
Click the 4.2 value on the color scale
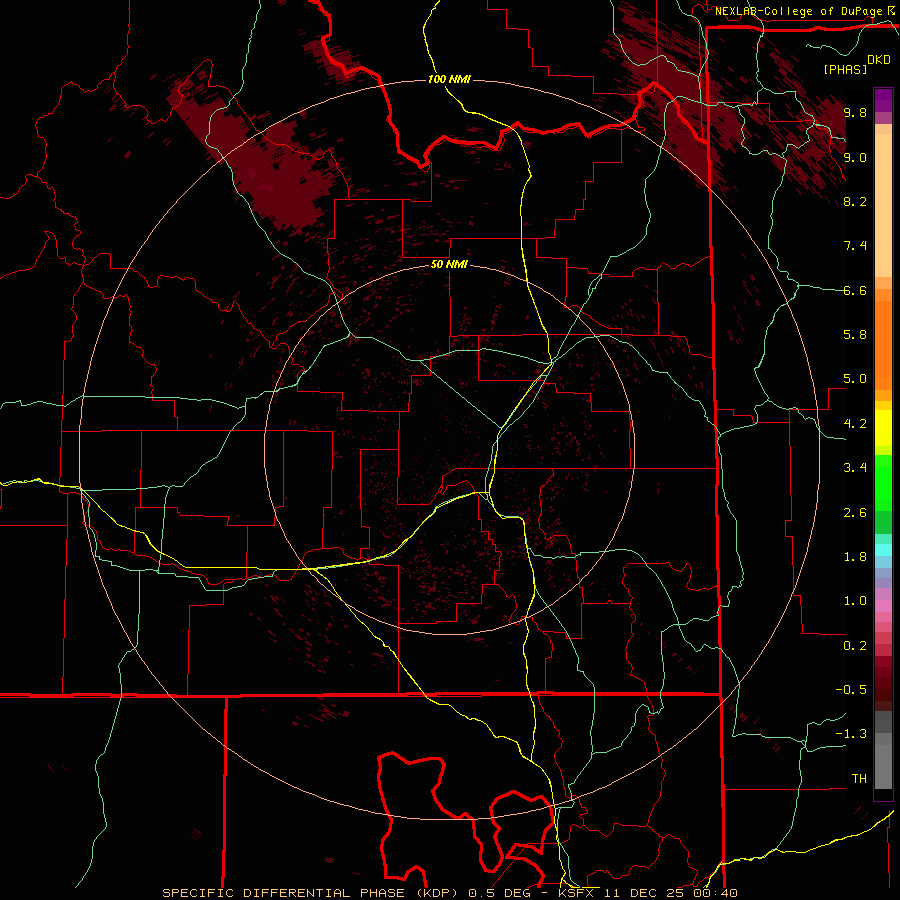tap(855, 424)
